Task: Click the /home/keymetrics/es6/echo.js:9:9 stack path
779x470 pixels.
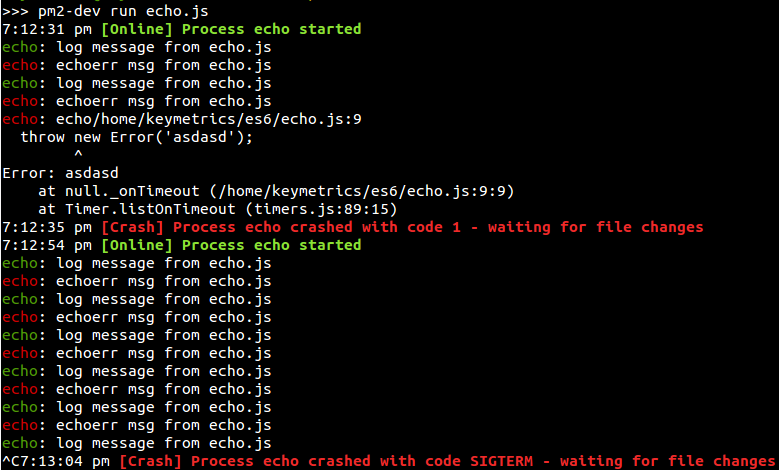Action: tap(362, 191)
